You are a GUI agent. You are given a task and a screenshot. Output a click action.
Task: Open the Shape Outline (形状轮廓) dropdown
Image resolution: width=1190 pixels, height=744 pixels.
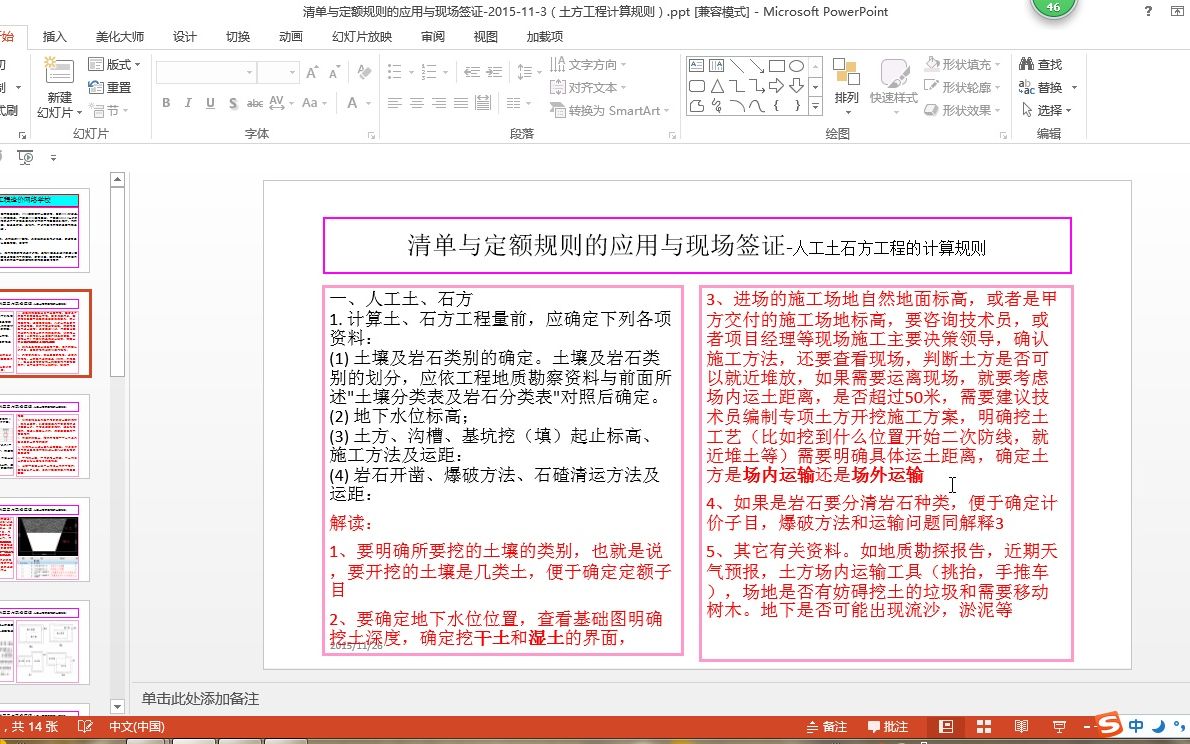pyautogui.click(x=957, y=85)
